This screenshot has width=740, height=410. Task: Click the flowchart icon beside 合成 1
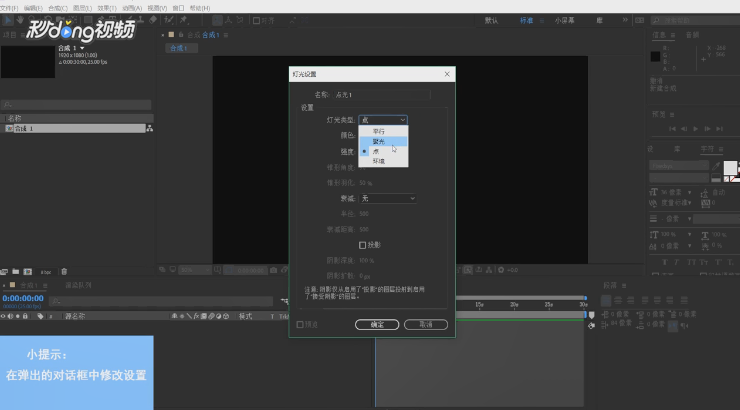tap(150, 128)
